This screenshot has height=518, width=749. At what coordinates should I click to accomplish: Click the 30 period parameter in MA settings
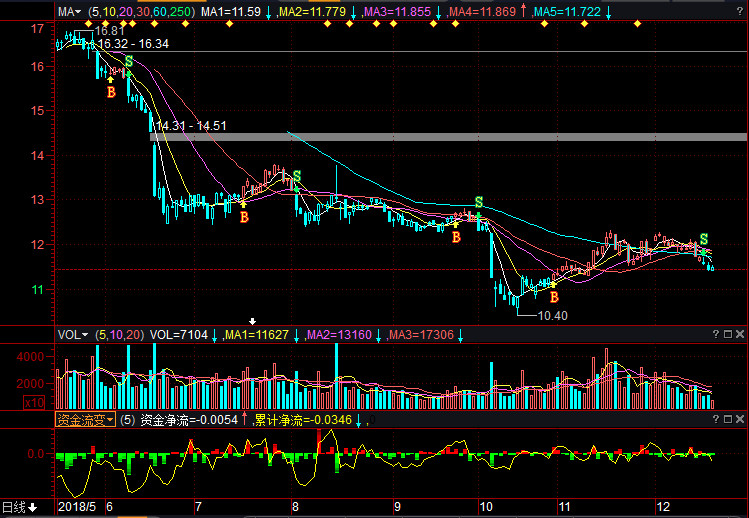click(x=143, y=12)
